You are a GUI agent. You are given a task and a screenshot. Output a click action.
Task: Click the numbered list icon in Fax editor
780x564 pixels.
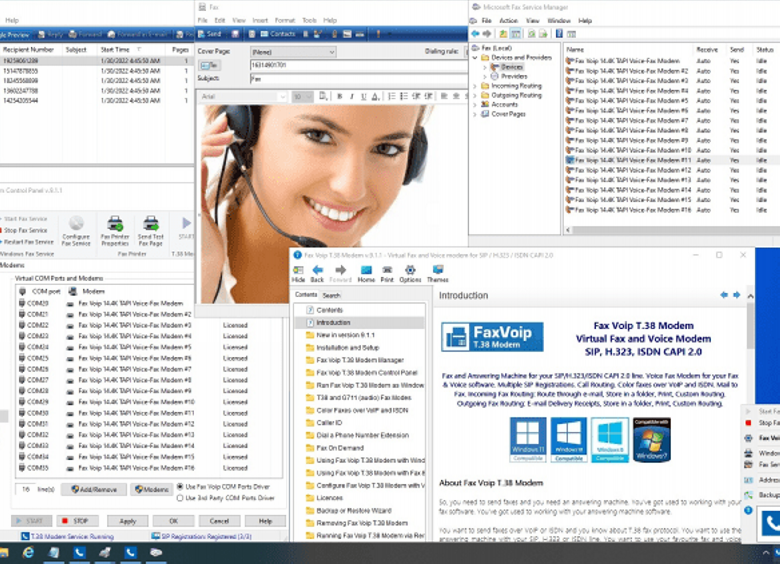point(392,96)
